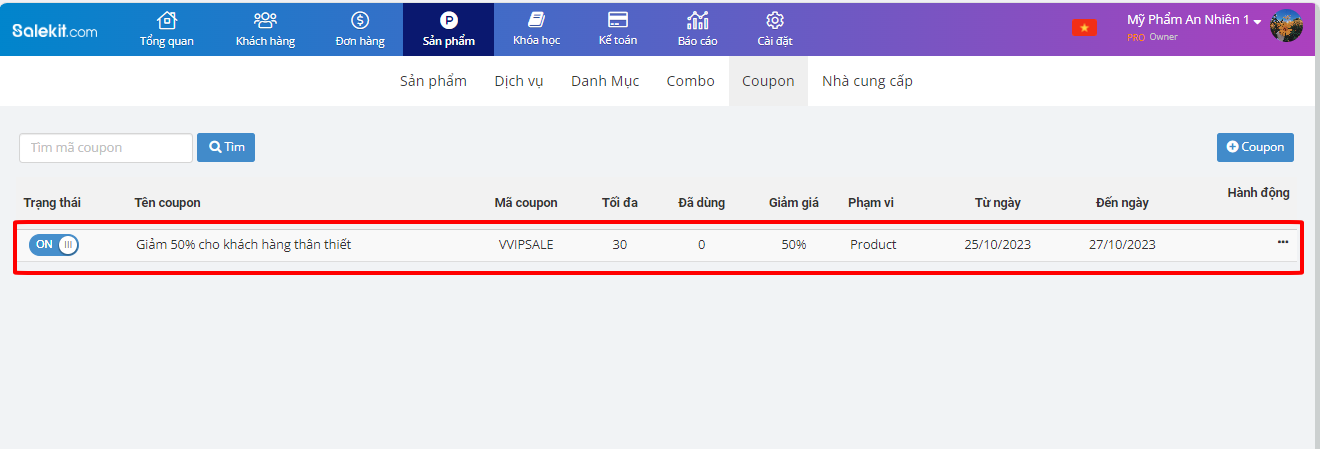Click the user profile avatar picture
1320x449 pixels.
(1286, 26)
